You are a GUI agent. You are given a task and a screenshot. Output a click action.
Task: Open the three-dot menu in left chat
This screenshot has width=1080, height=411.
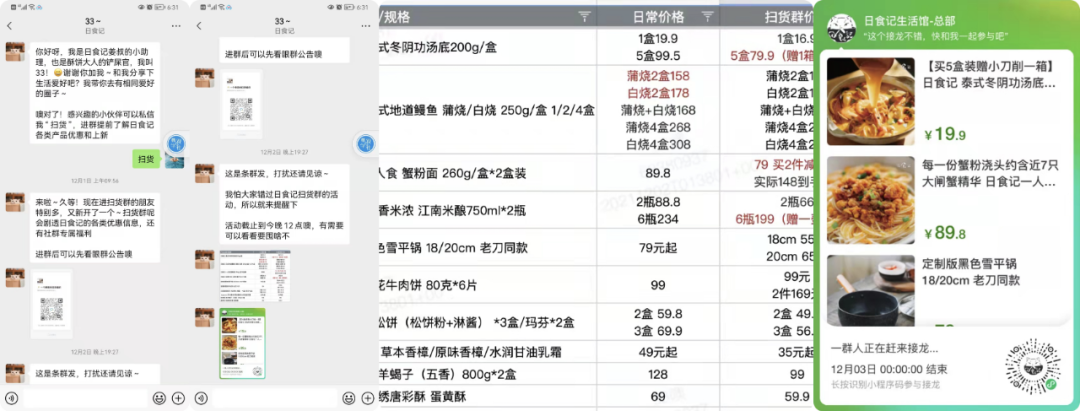[x=176, y=26]
